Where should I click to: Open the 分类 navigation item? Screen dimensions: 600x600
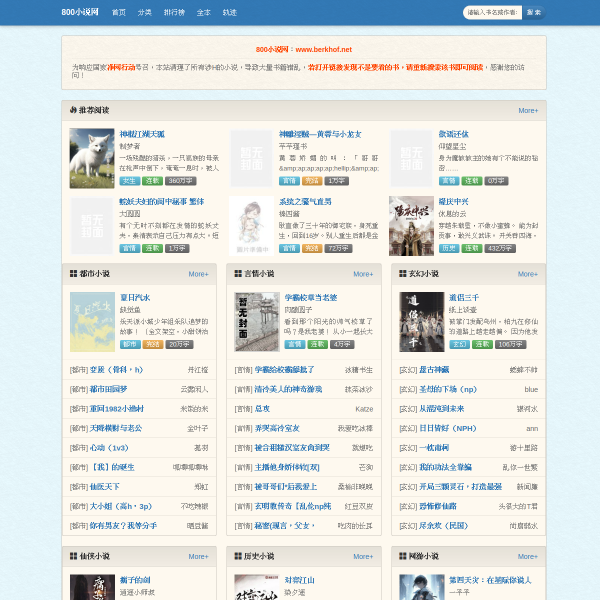point(145,13)
